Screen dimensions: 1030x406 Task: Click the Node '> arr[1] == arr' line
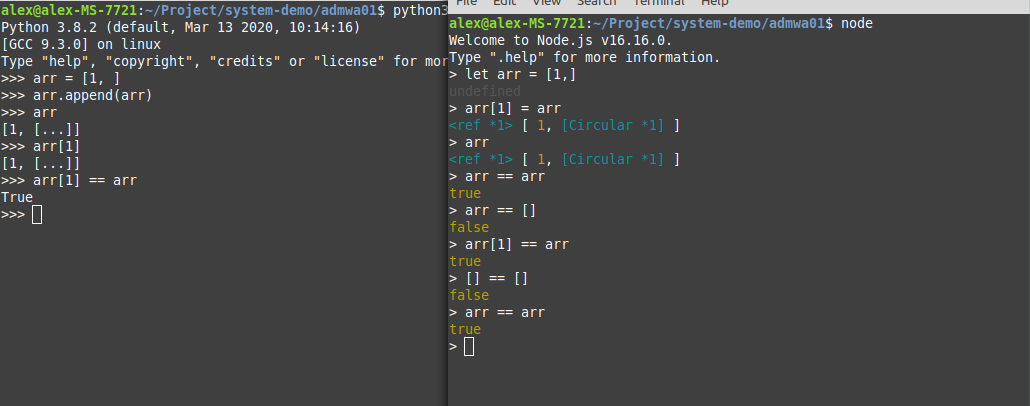509,244
